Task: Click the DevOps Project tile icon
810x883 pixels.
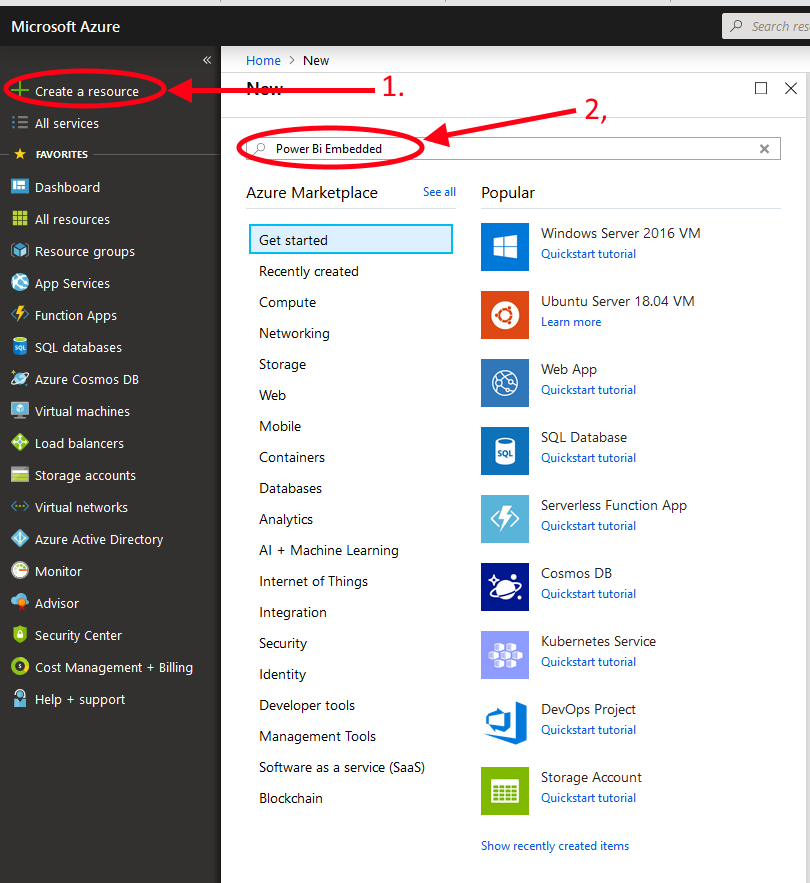Action: pos(505,723)
